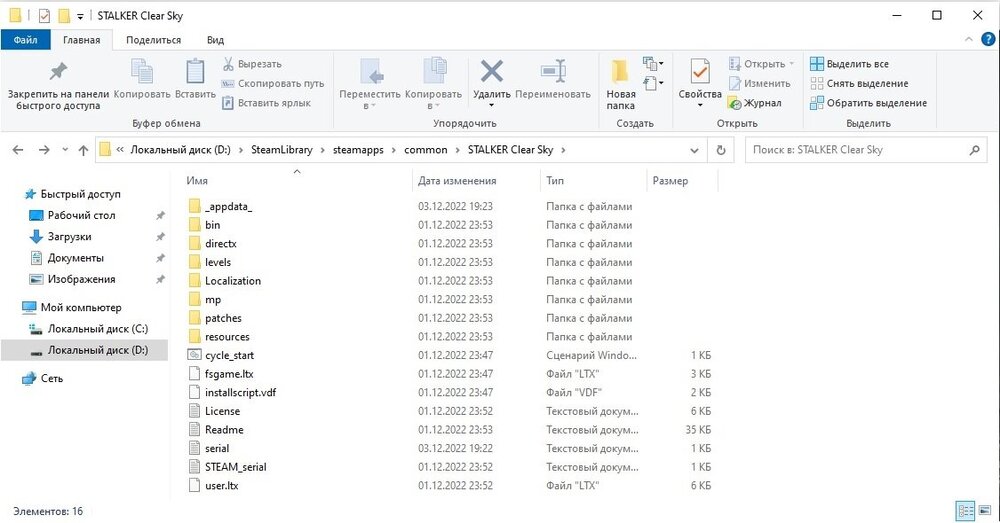Click the Rename icon in ribbon
1000x523 pixels.
tap(553, 72)
